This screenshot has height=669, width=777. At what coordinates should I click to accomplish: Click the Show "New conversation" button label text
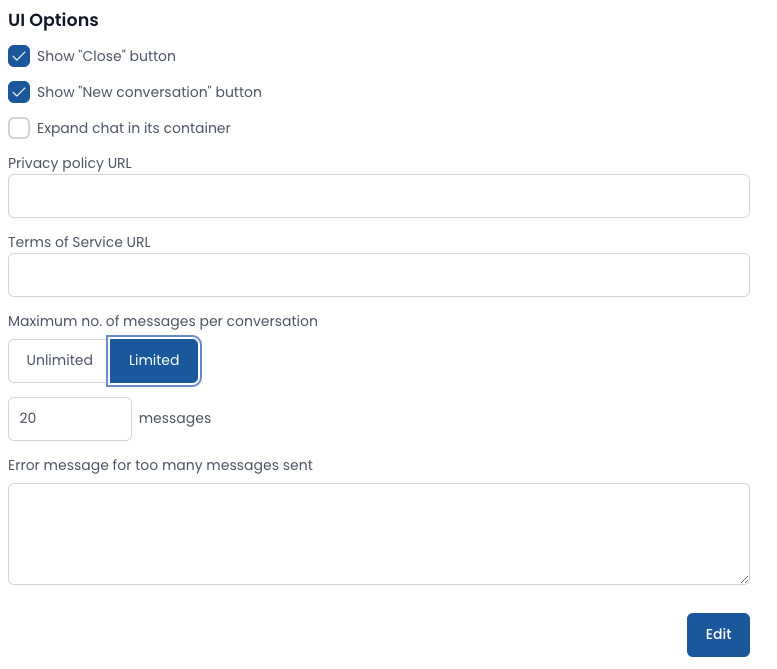[149, 92]
